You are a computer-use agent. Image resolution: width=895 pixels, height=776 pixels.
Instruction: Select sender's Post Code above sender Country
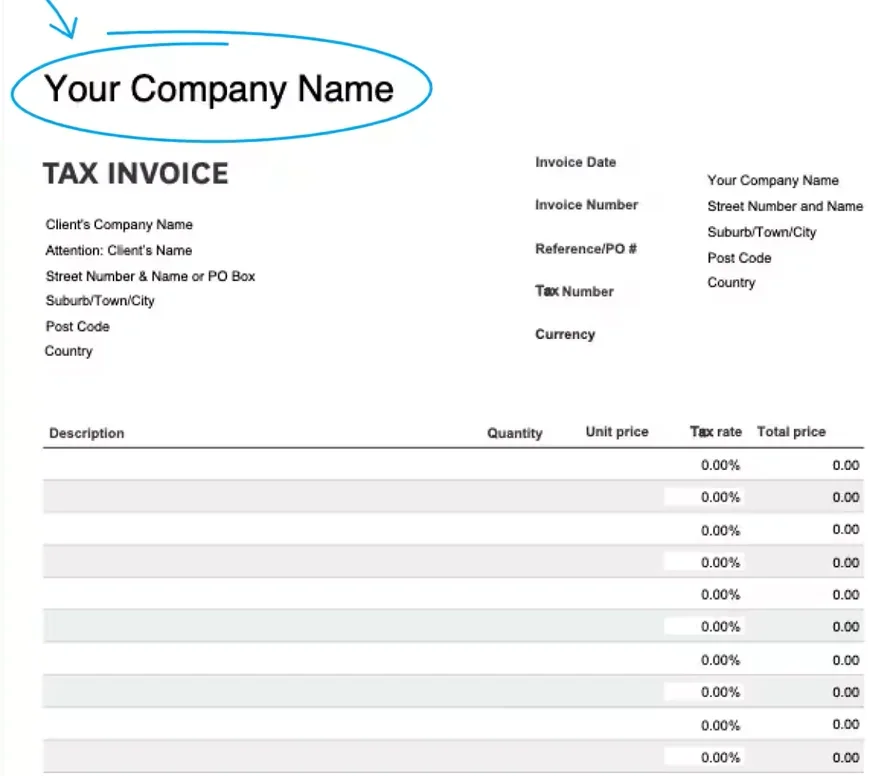[x=739, y=258]
